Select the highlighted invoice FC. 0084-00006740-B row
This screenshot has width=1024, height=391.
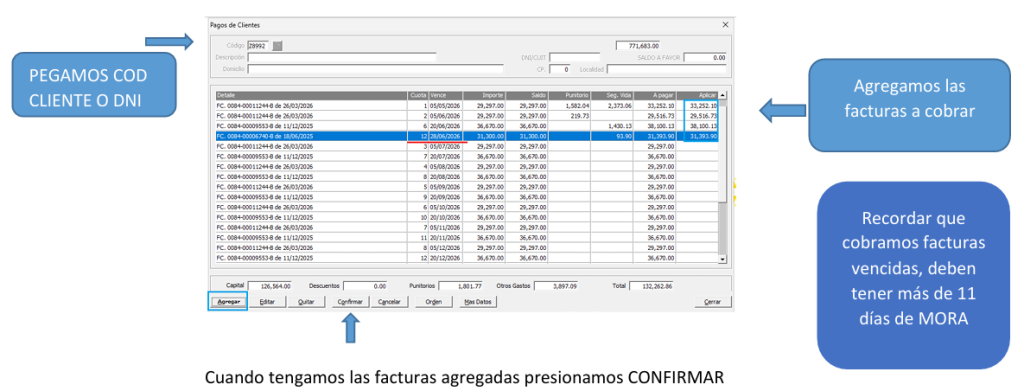tap(467, 136)
